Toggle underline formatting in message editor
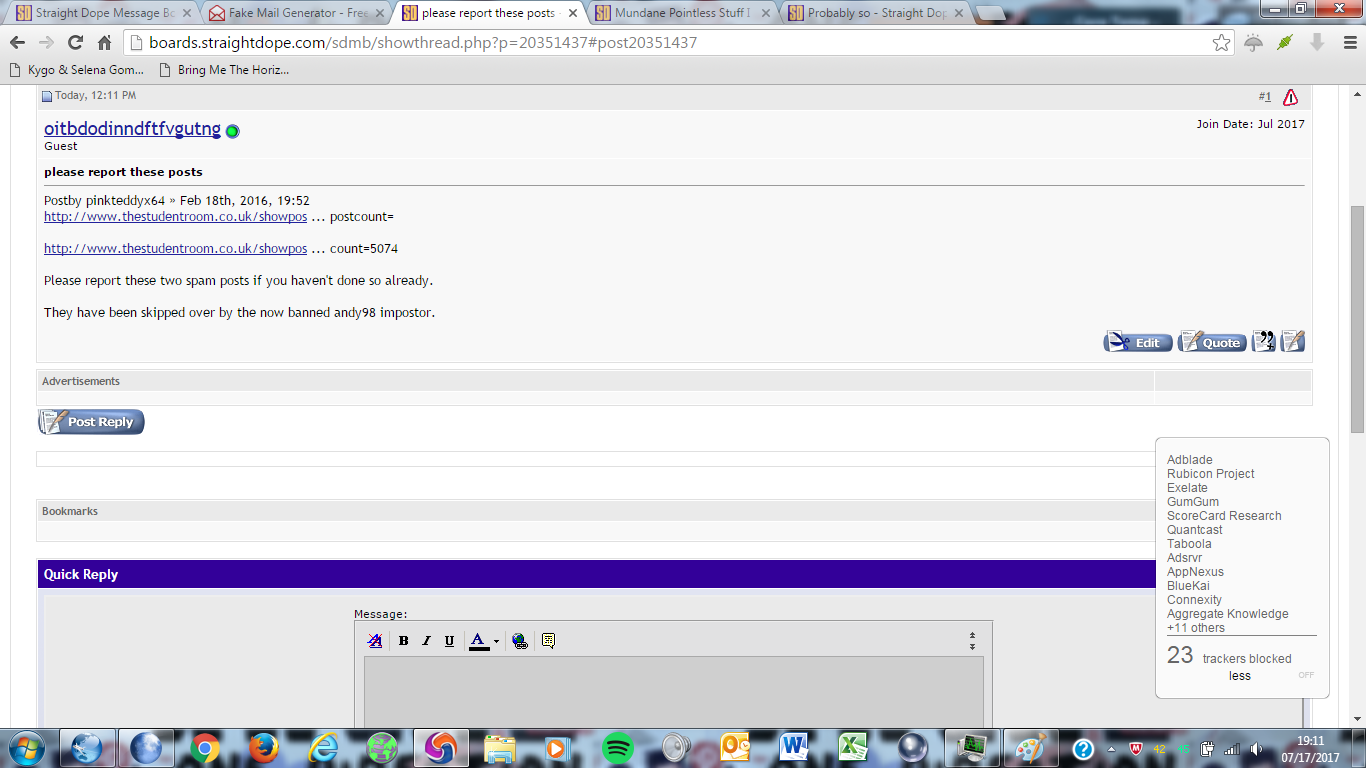The width and height of the screenshot is (1366, 768). 449,641
